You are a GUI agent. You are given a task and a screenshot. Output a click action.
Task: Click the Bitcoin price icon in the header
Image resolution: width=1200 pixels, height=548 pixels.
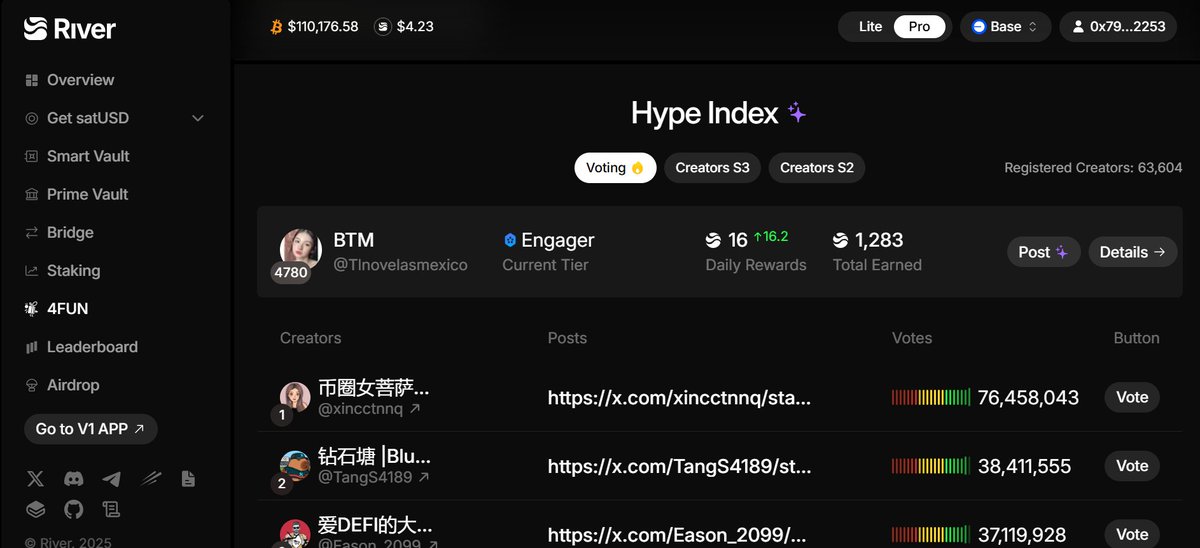coord(277,27)
